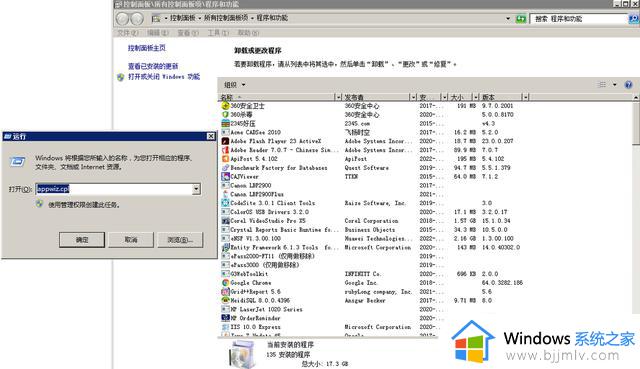This screenshot has width=640, height=369.
Task: Click the Google Chrome icon in list
Action: point(225,282)
